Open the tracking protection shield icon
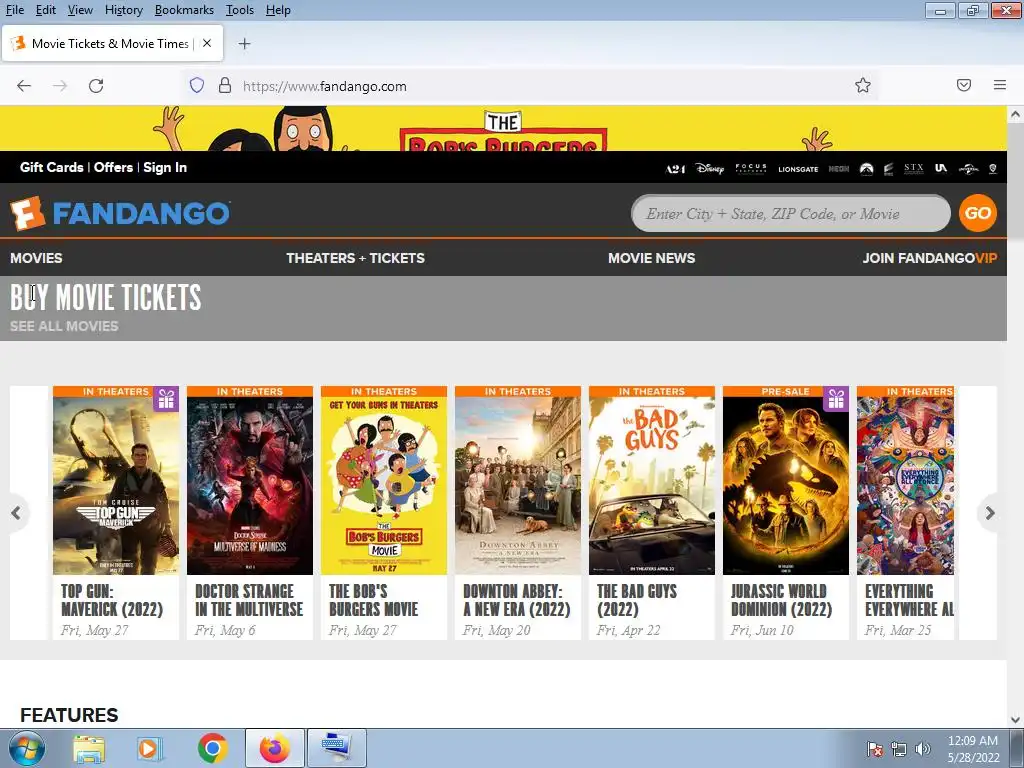The width and height of the screenshot is (1024, 768). tap(197, 86)
